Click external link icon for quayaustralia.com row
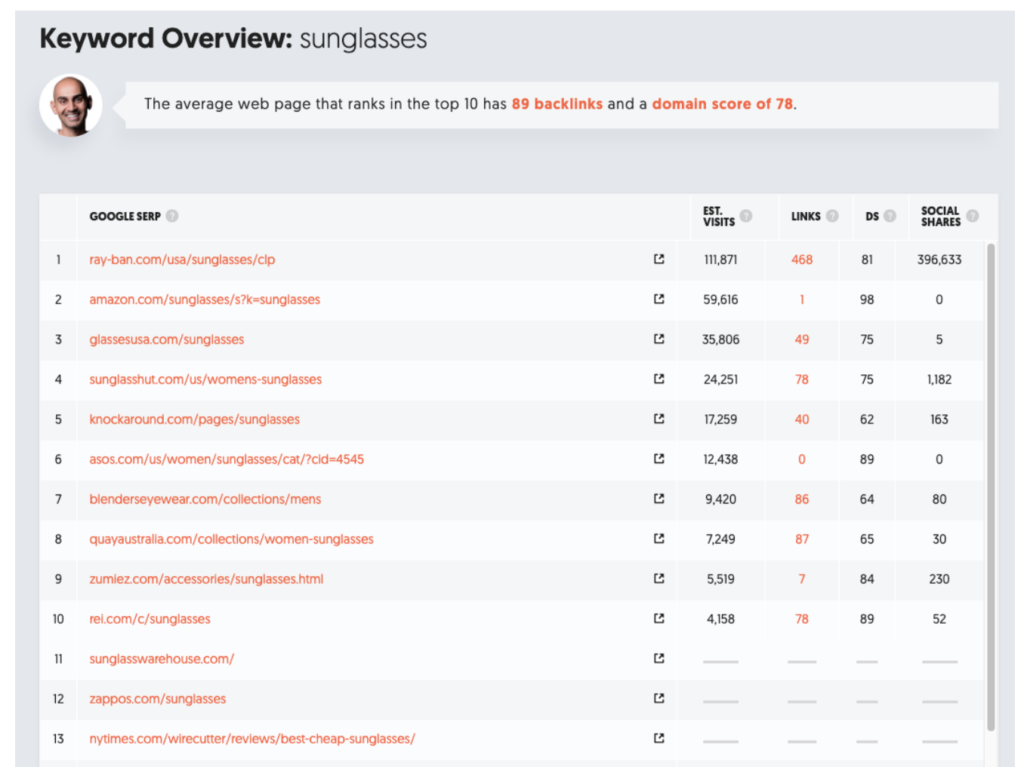 point(659,539)
